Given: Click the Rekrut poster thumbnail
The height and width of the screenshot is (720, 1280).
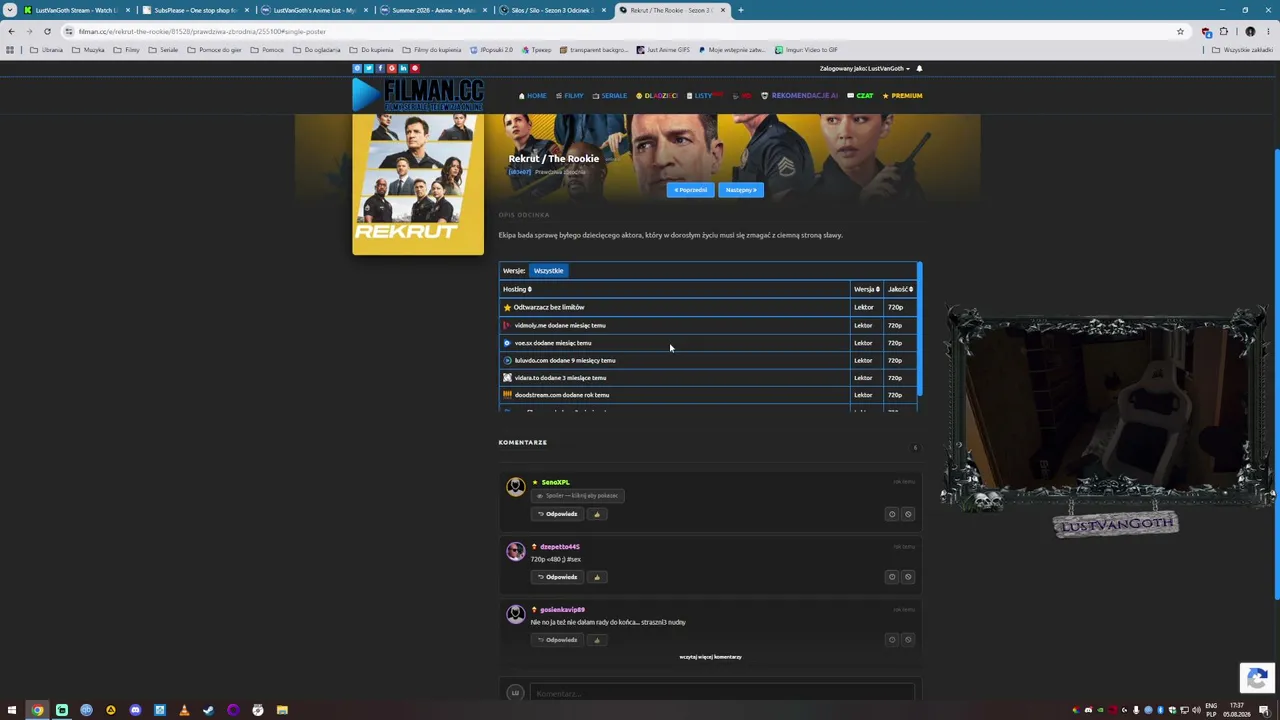Looking at the screenshot, I should point(418,184).
